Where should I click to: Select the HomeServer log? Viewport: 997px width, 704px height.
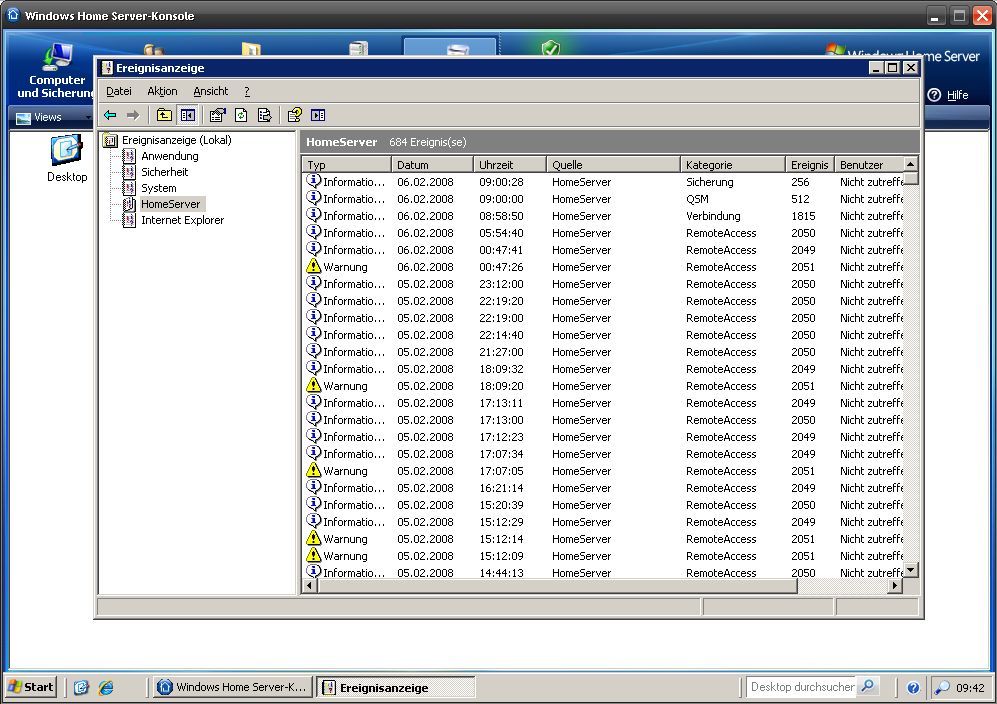click(x=170, y=204)
